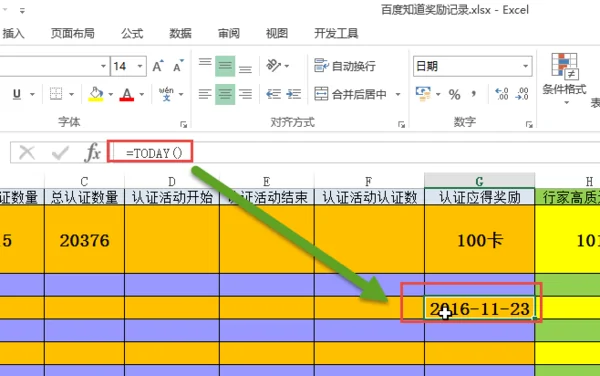
Task: Apply percent style
Action: [454, 94]
